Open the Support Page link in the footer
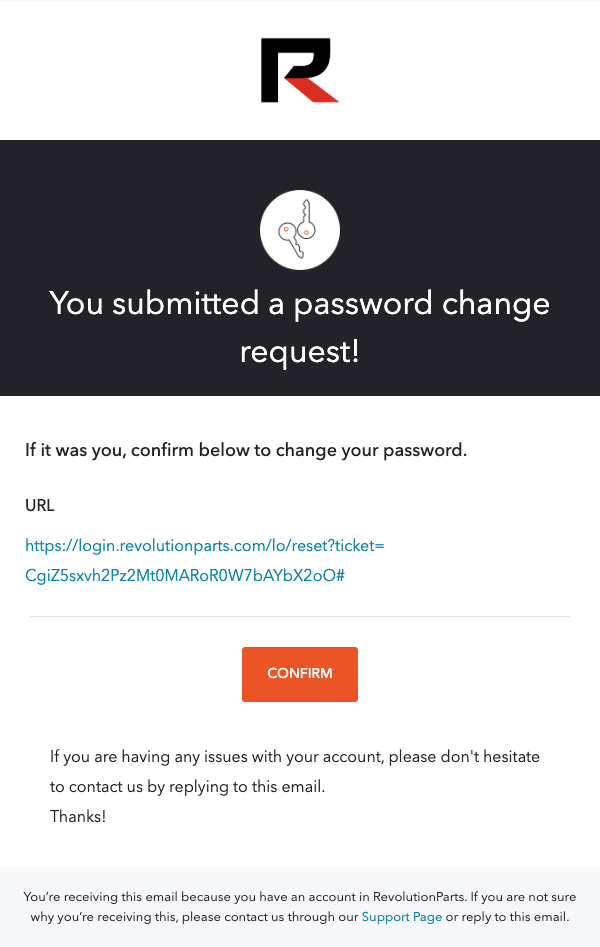600x947 pixels. pos(402,916)
